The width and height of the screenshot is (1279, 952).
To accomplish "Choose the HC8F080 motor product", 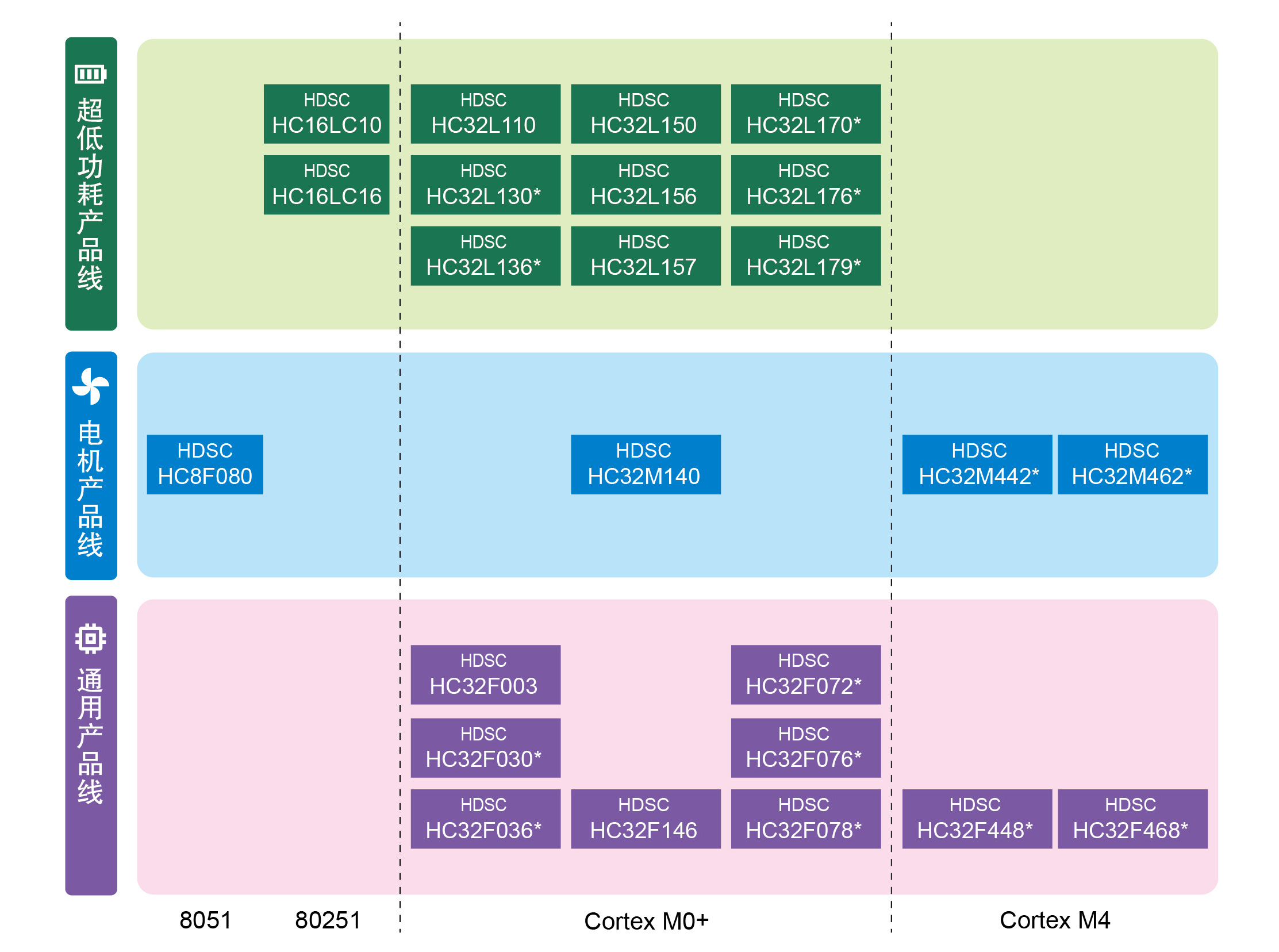I will (205, 464).
